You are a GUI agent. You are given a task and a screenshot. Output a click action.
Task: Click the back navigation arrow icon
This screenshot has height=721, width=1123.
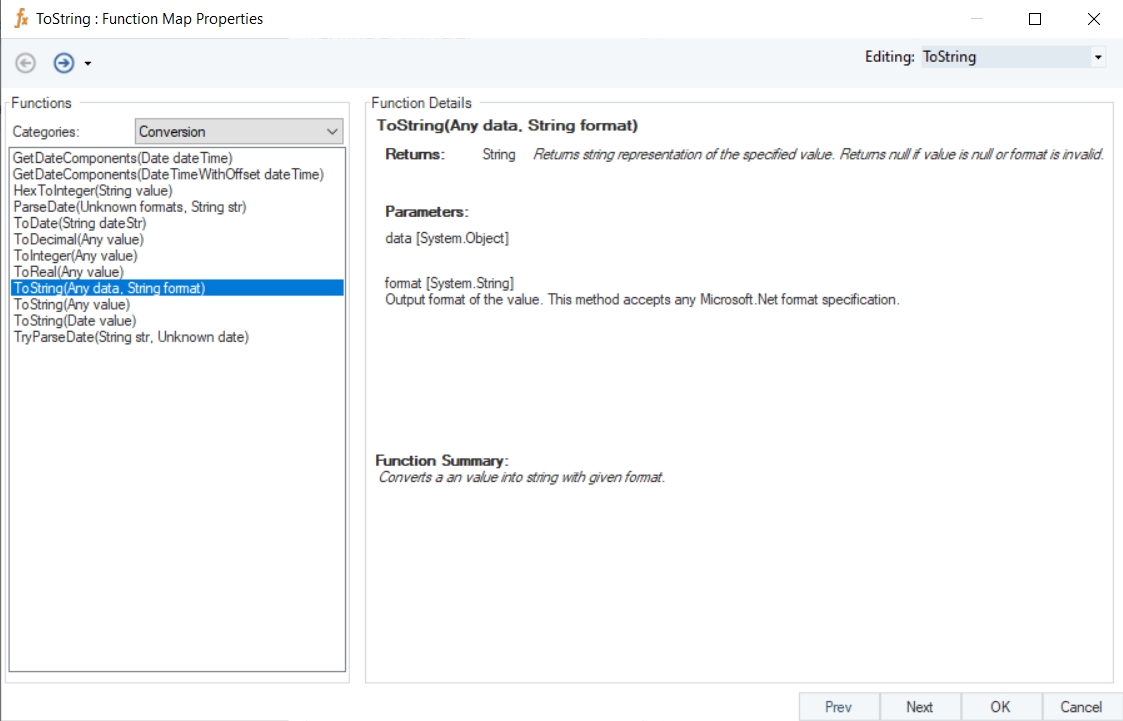pyautogui.click(x=26, y=63)
